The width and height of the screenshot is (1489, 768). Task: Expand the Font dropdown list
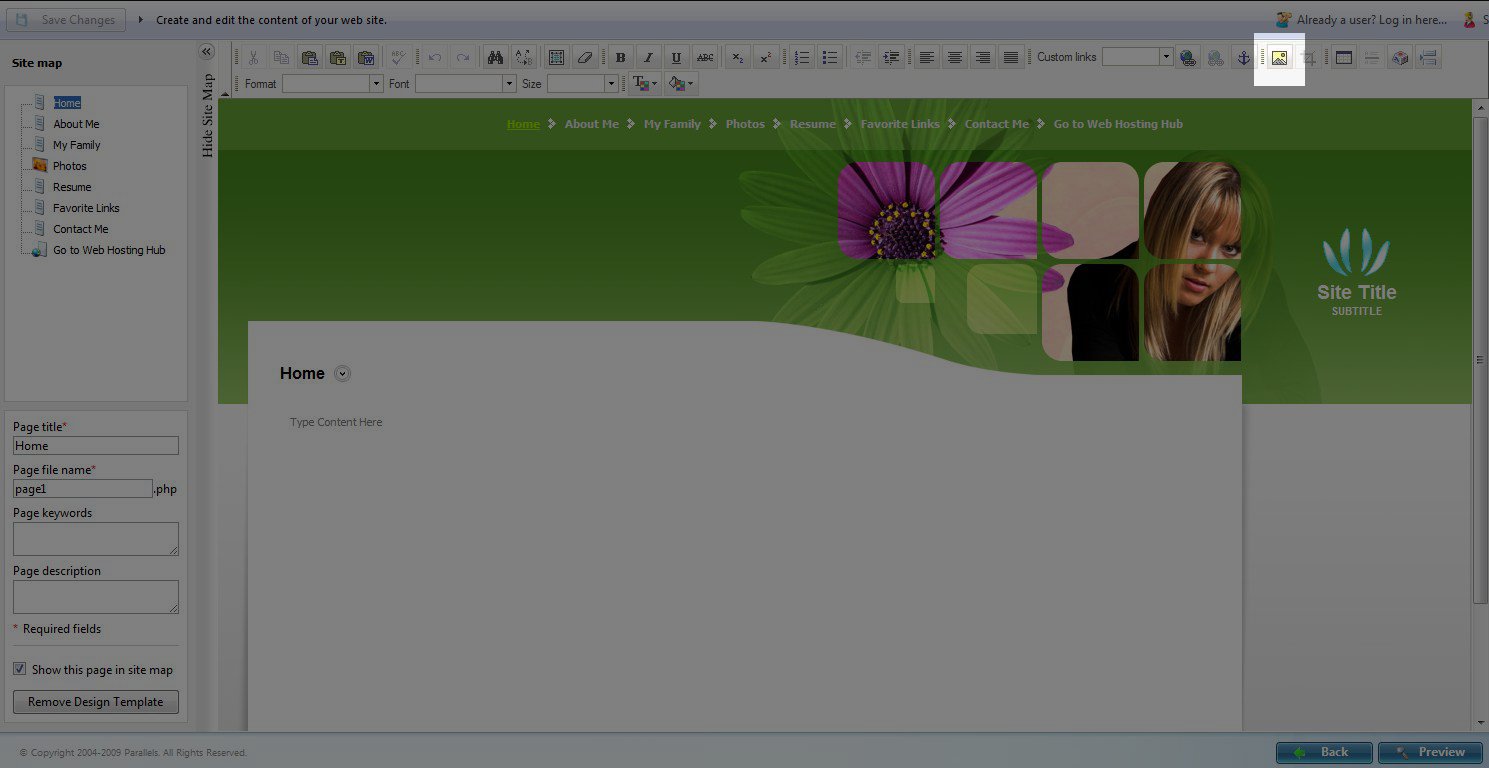[x=509, y=84]
